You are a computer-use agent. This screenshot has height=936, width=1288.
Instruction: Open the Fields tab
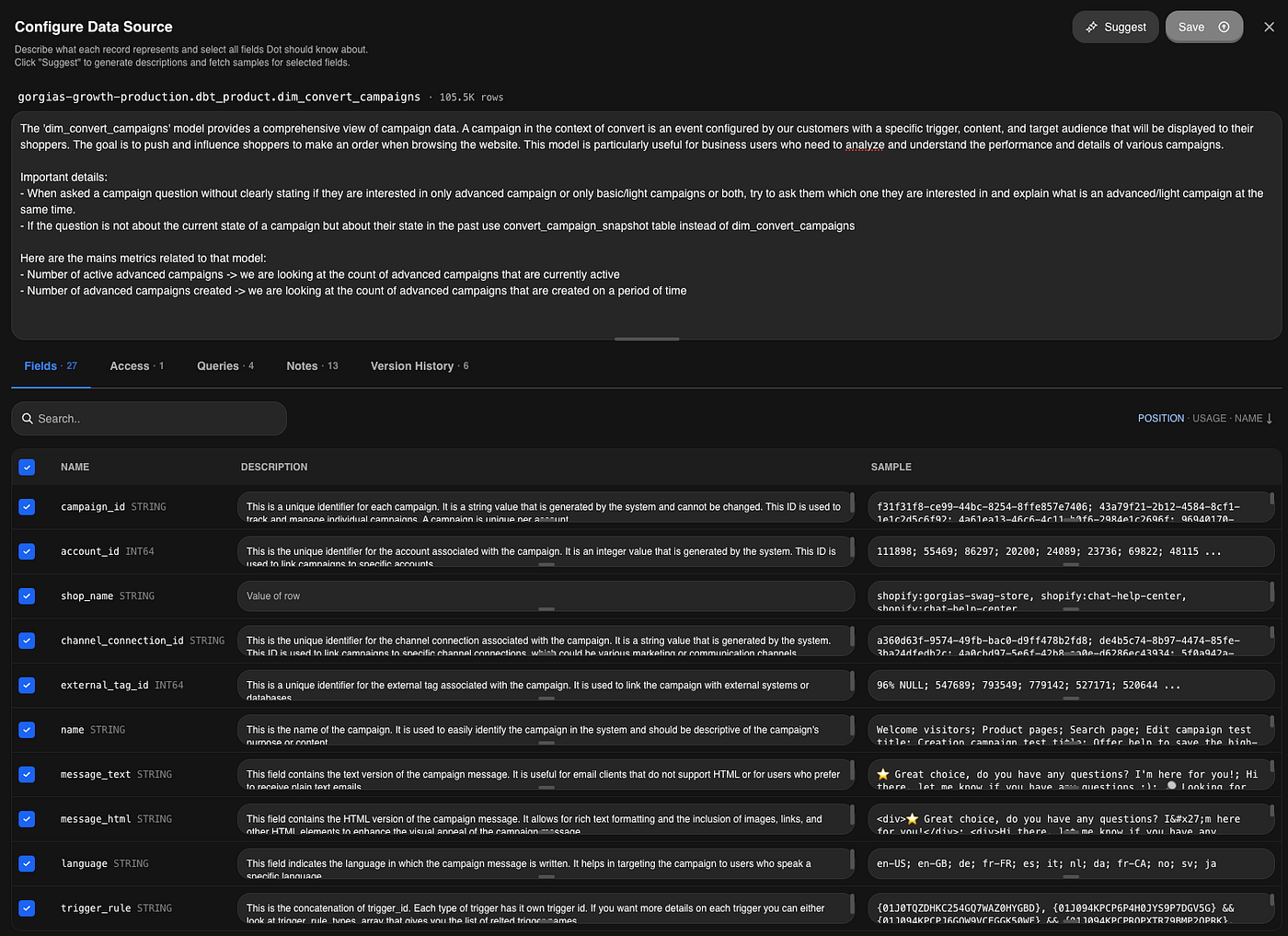tap(51, 366)
